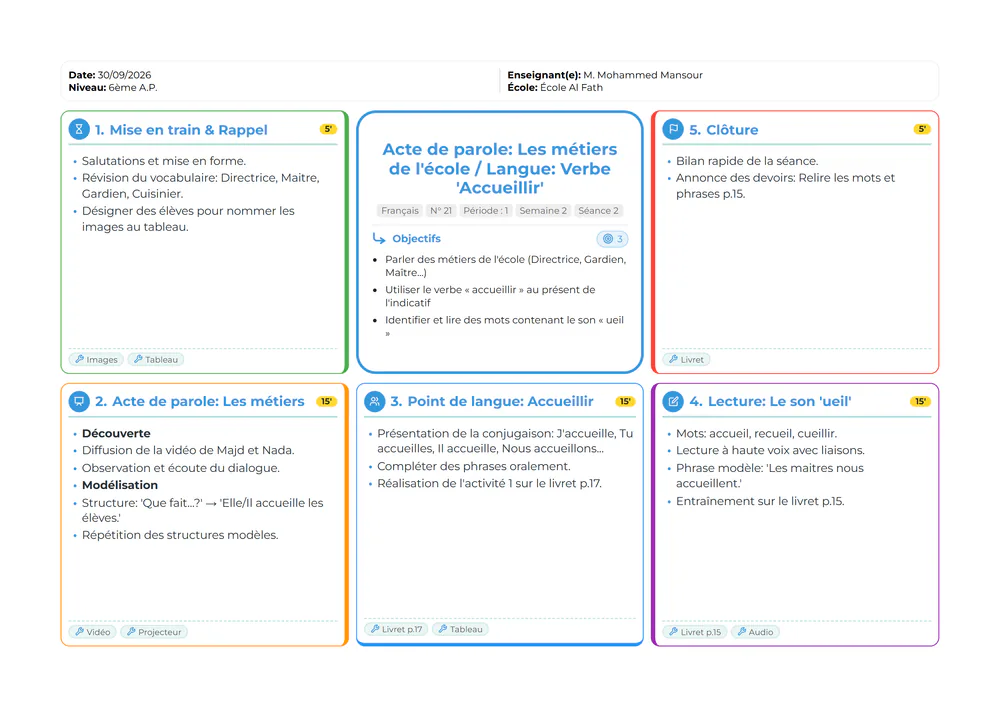The height and width of the screenshot is (707, 1000).
Task: Click the line 'Bilan rapide de la séance.'
Action: [747, 161]
